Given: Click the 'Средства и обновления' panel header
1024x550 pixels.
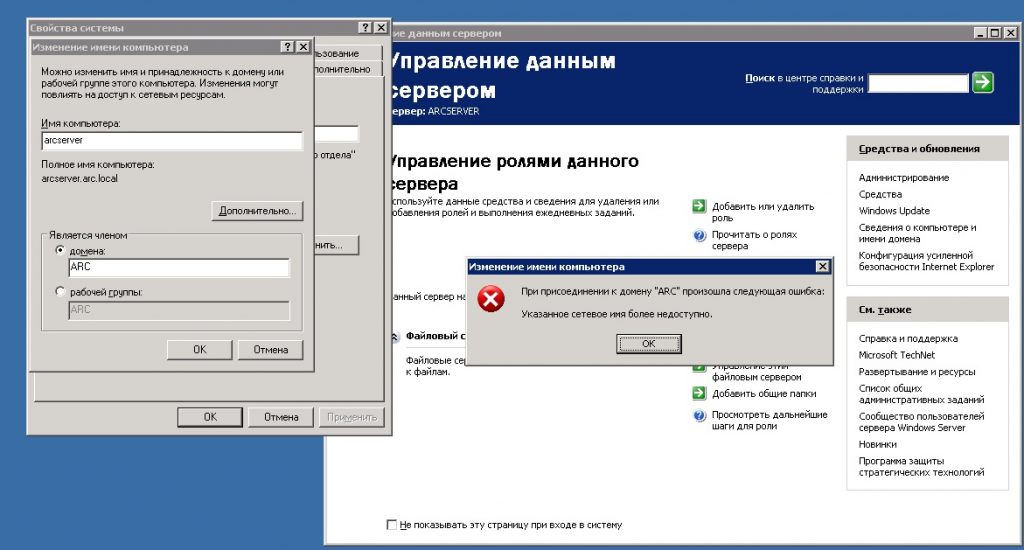Looking at the screenshot, I should point(927,148).
